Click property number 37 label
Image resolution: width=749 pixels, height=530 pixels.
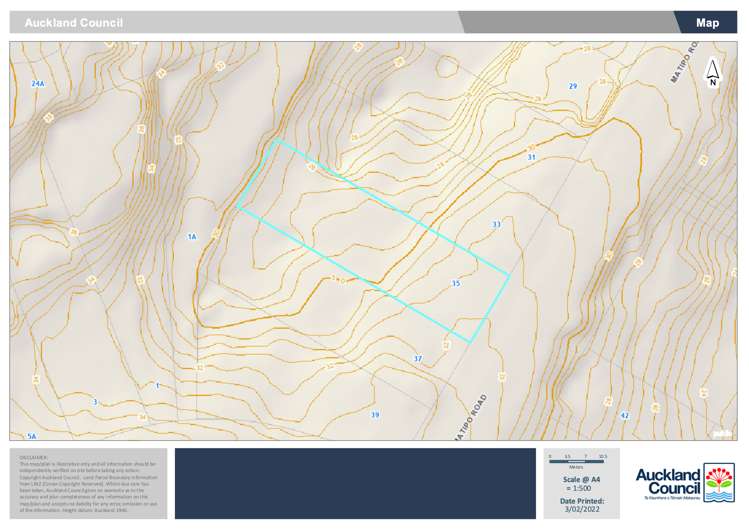pyautogui.click(x=418, y=358)
